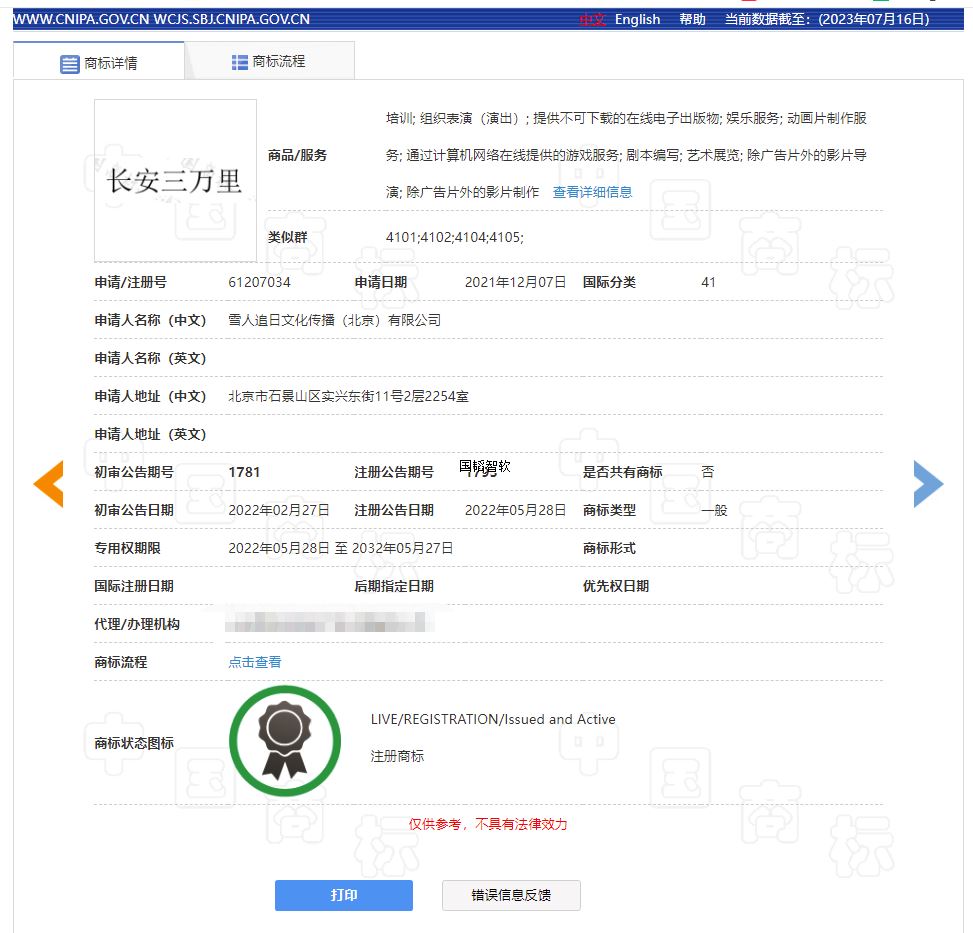This screenshot has height=933, width=973.
Task: Select applicant name 雪人追日文化传播（北京）有限公司
Action: (334, 320)
